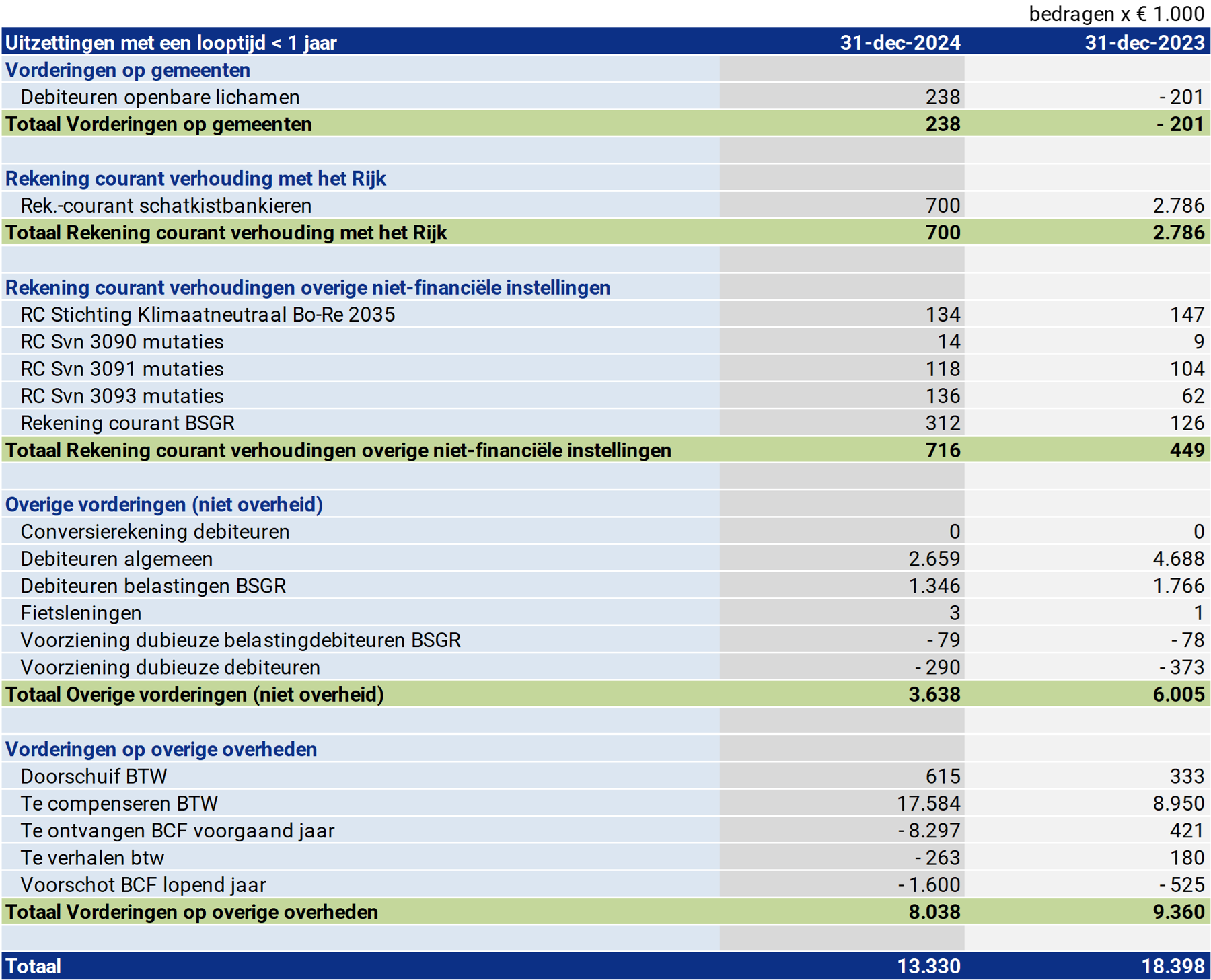Select the 'Totaal Vorderingen op overige overheden' value 9.360
The height and width of the screenshot is (980, 1211).
tap(1177, 912)
